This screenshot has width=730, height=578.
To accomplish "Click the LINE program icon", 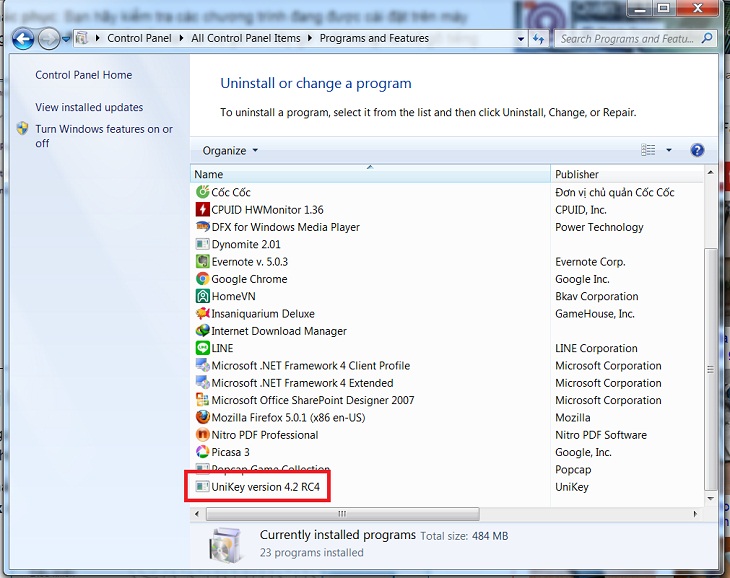I will pos(202,348).
